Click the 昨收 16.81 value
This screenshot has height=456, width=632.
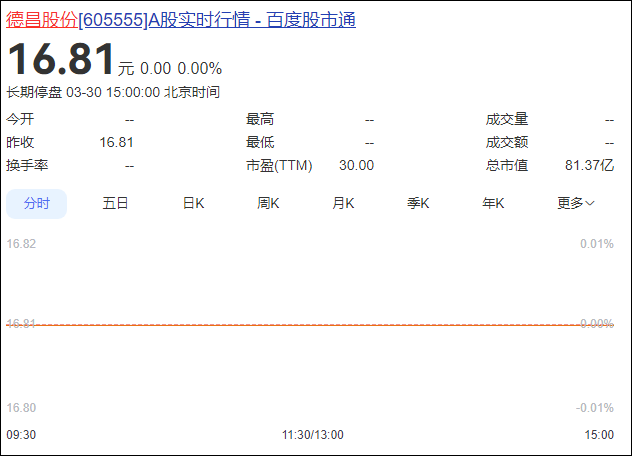tap(116, 142)
